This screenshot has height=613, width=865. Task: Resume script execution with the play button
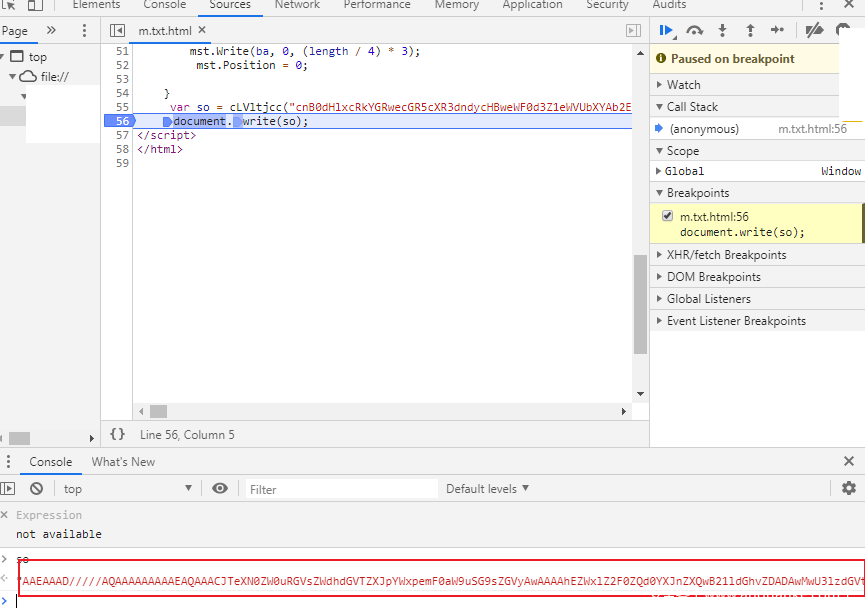[x=666, y=31]
